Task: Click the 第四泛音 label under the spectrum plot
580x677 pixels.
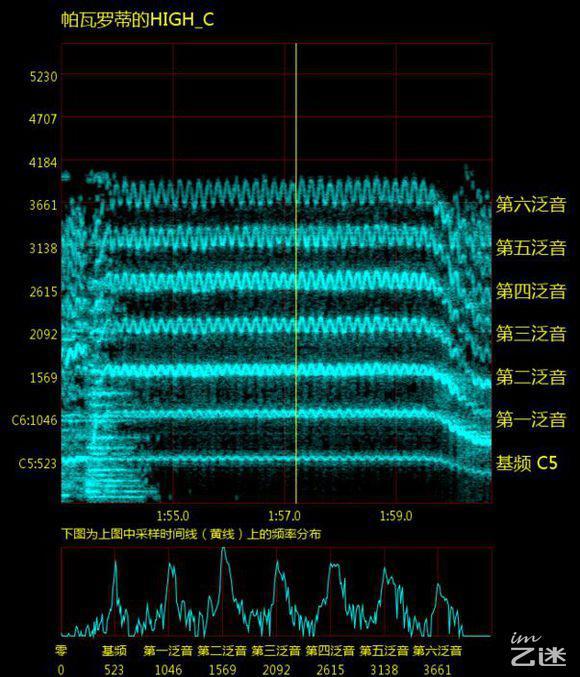Action: tap(330, 651)
